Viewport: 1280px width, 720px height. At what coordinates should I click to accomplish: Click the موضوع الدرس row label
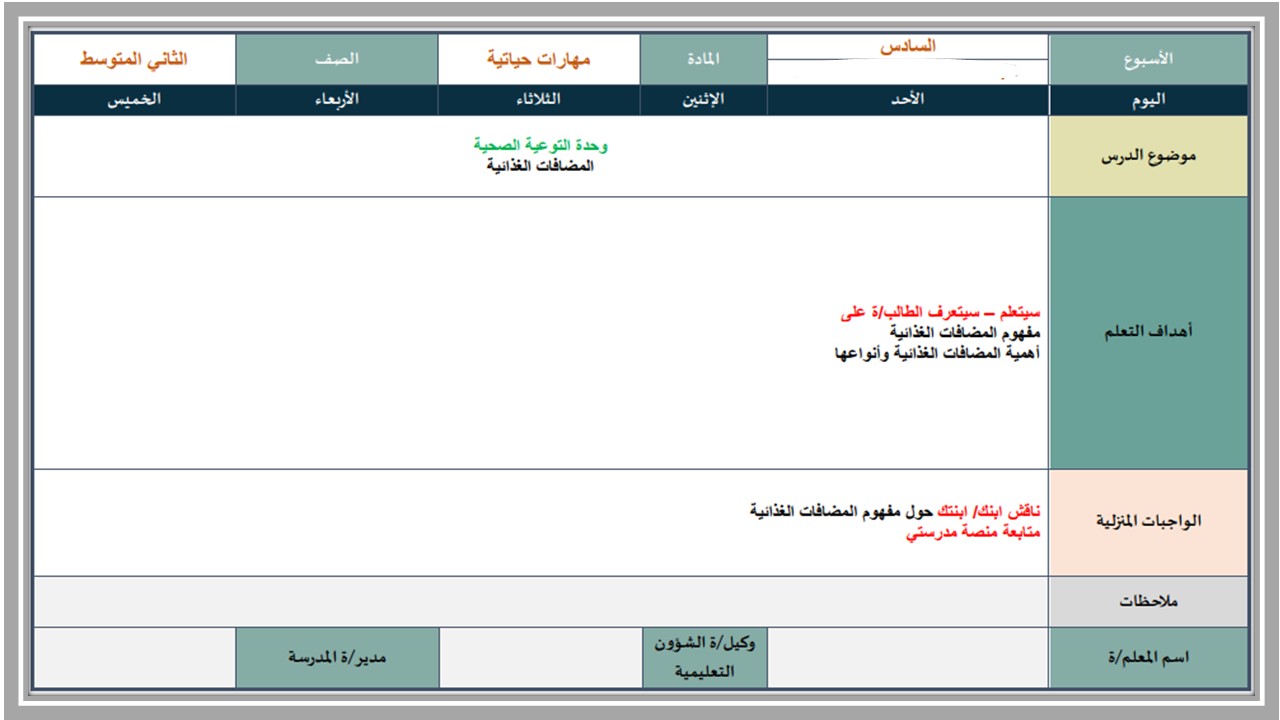[x=1148, y=156]
